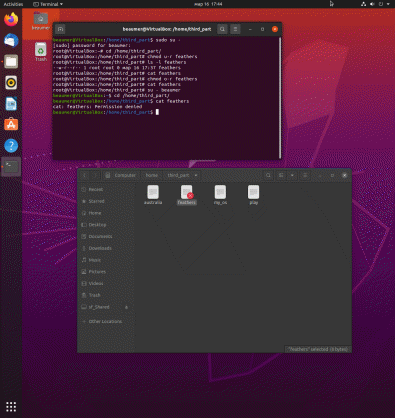Screen dimensions: 395x418
Task: Open Trash in the Files sidebar
Action: [106, 295]
